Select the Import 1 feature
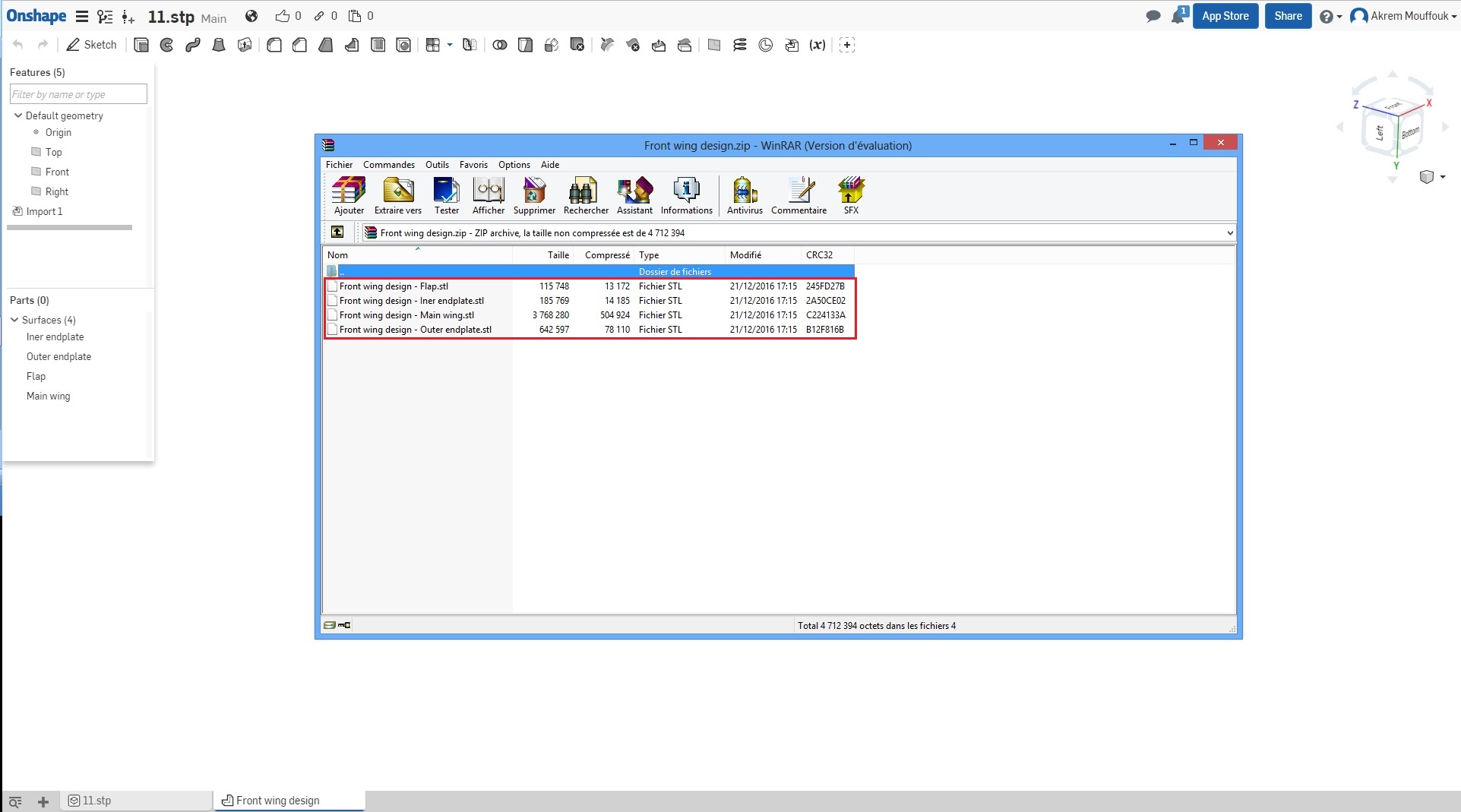1461x812 pixels. 44,211
